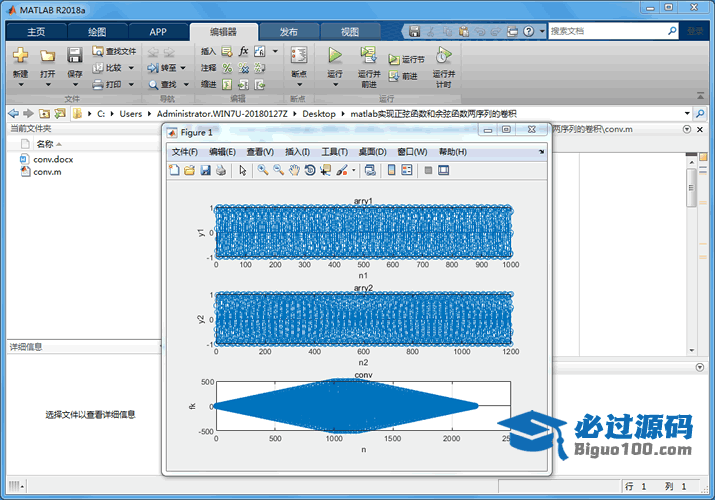This screenshot has width=715, height=500.
Task: Expand the Open (打开) dropdown arrow
Action: [48, 85]
